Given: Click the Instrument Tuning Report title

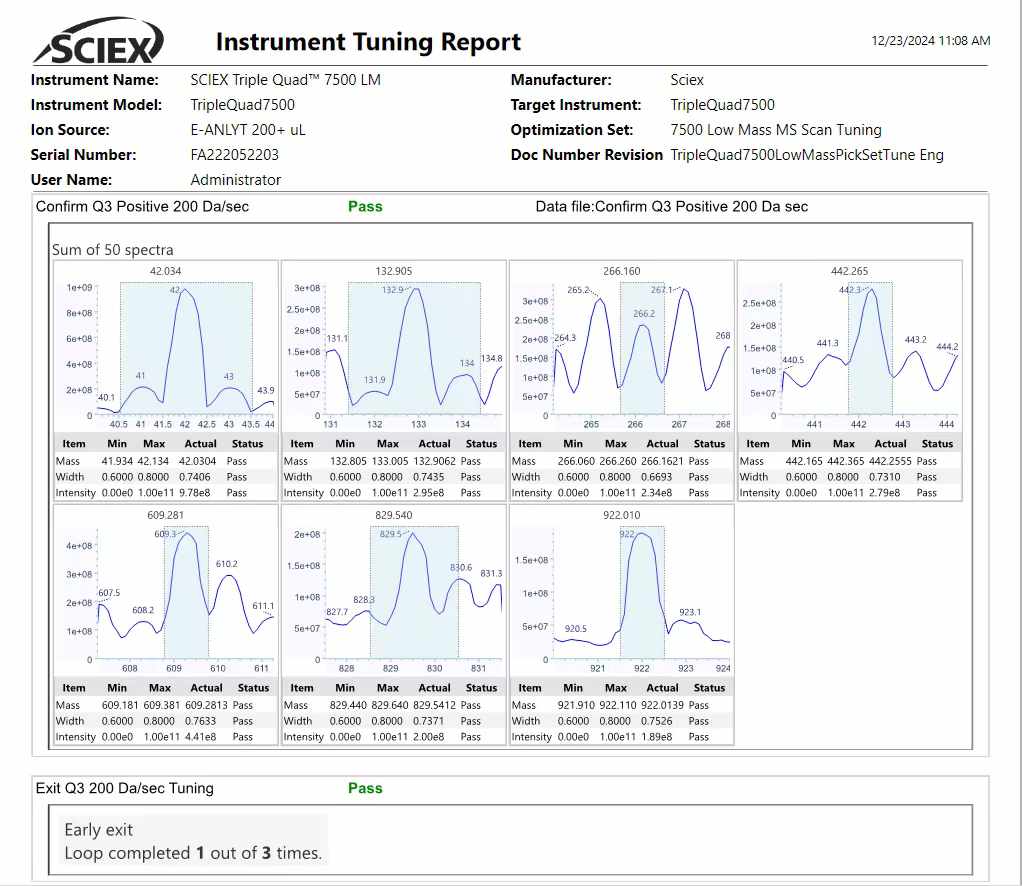Looking at the screenshot, I should 368,42.
